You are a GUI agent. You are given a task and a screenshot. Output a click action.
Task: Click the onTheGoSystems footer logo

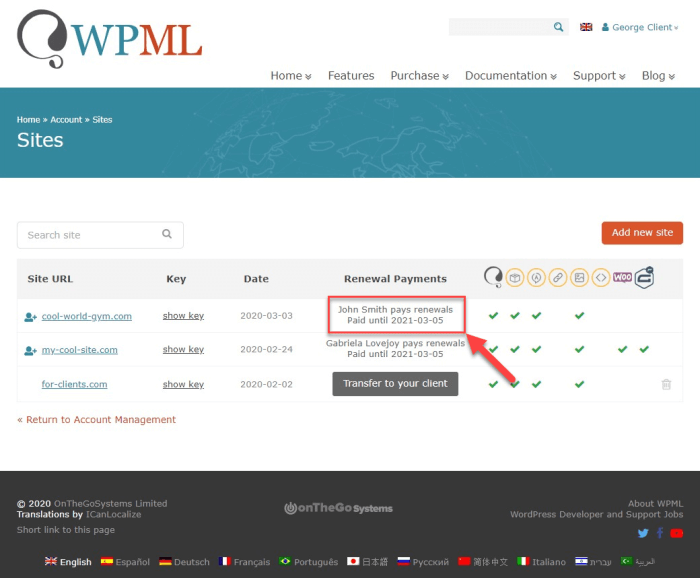point(338,508)
